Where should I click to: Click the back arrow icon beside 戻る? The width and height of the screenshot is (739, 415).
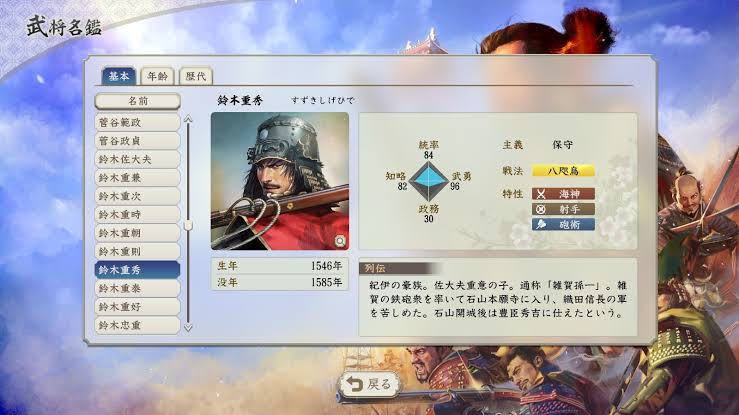click(354, 384)
